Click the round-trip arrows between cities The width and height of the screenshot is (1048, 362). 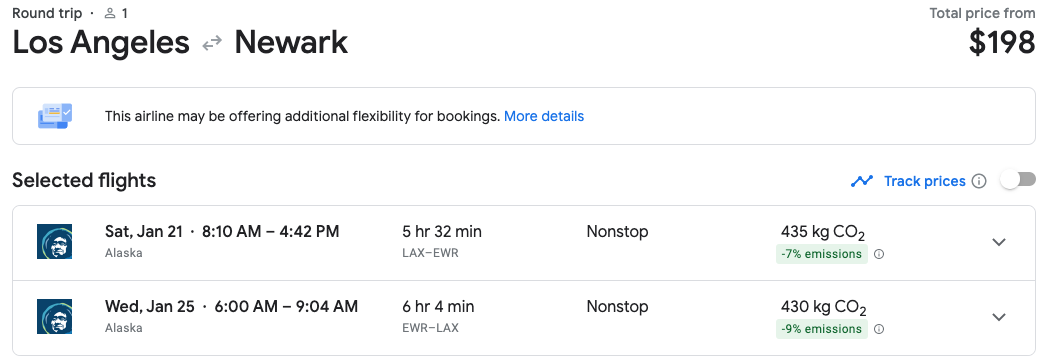212,44
